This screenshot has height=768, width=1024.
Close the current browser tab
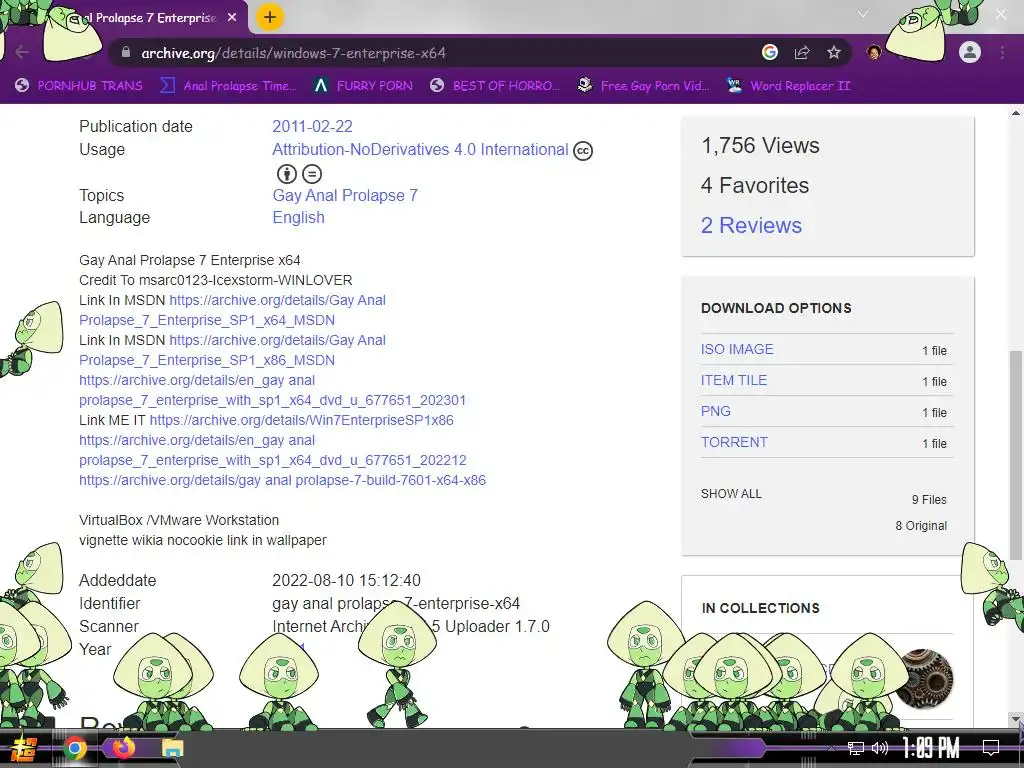[232, 18]
